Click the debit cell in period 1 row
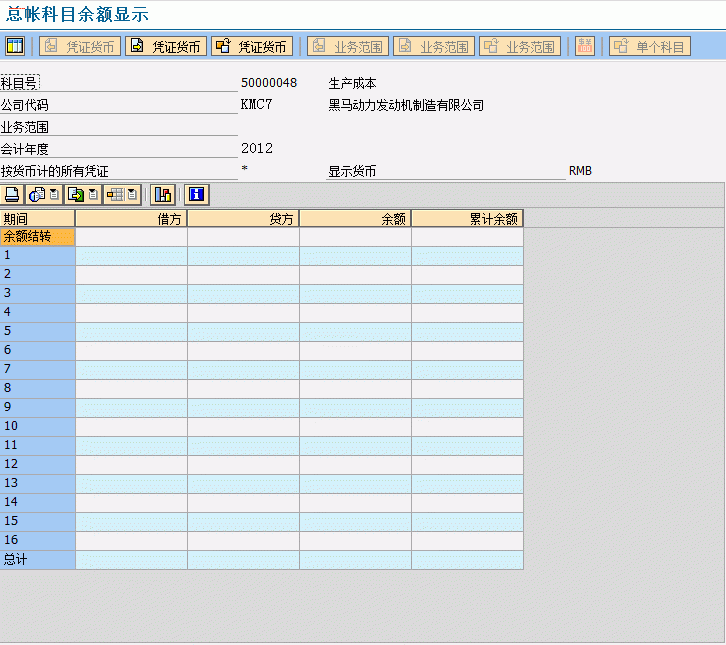The image size is (726, 645). coord(131,256)
